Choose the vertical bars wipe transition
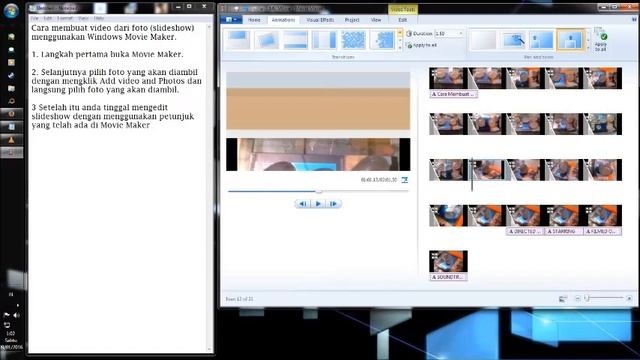 pyautogui.click(x=324, y=40)
